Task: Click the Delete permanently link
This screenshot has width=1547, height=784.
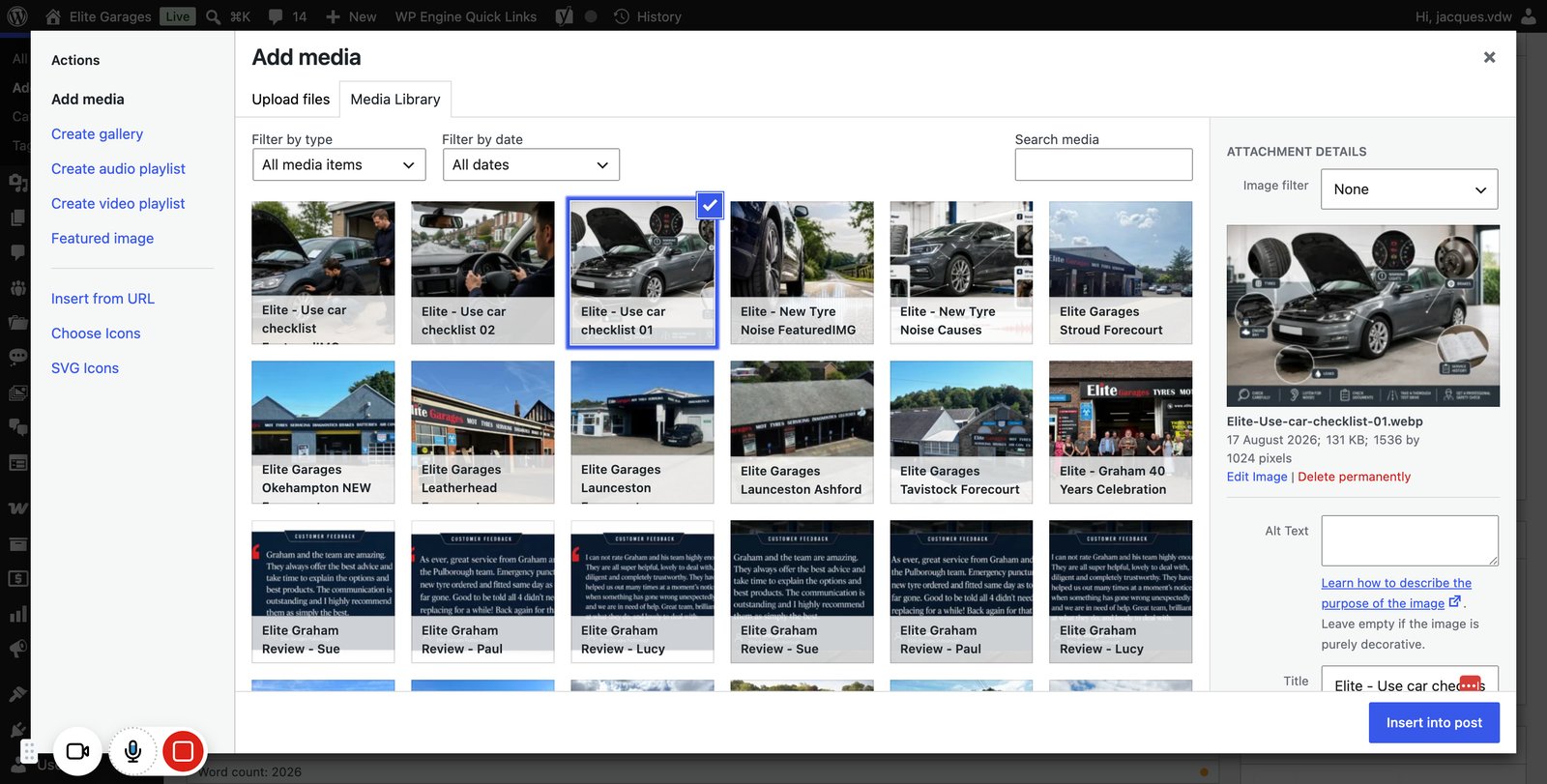Action: [x=1354, y=477]
